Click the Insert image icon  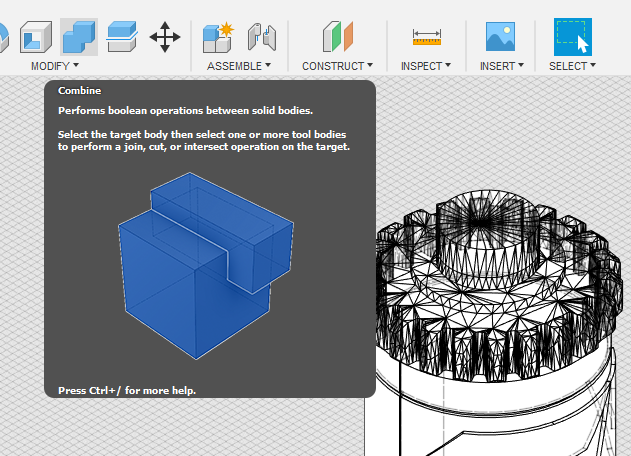coord(500,37)
